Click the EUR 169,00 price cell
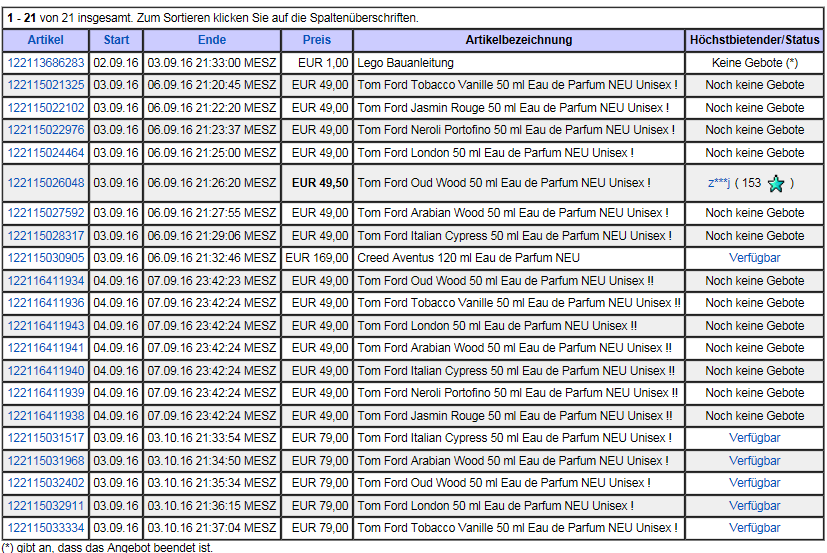This screenshot has width=827, height=553. click(317, 258)
